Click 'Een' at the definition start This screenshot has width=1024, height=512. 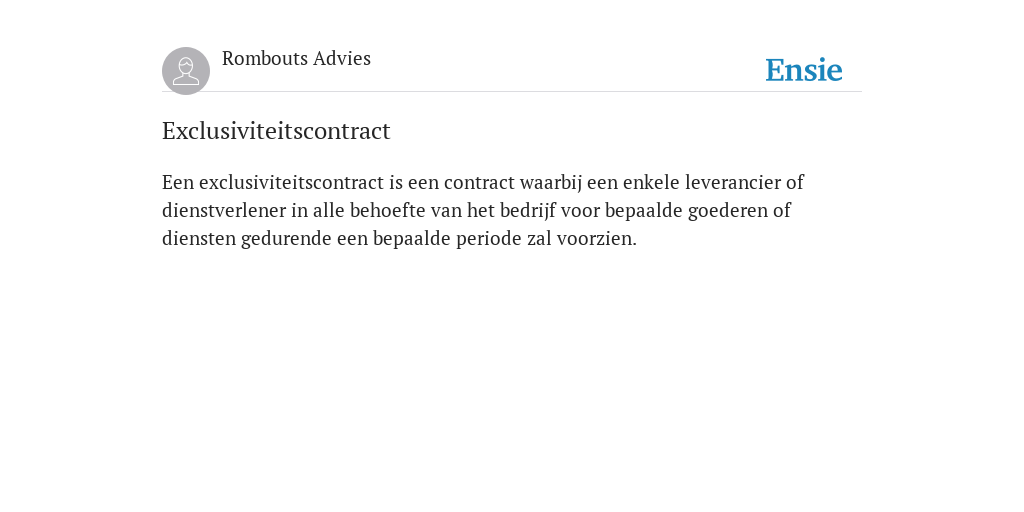[178, 182]
